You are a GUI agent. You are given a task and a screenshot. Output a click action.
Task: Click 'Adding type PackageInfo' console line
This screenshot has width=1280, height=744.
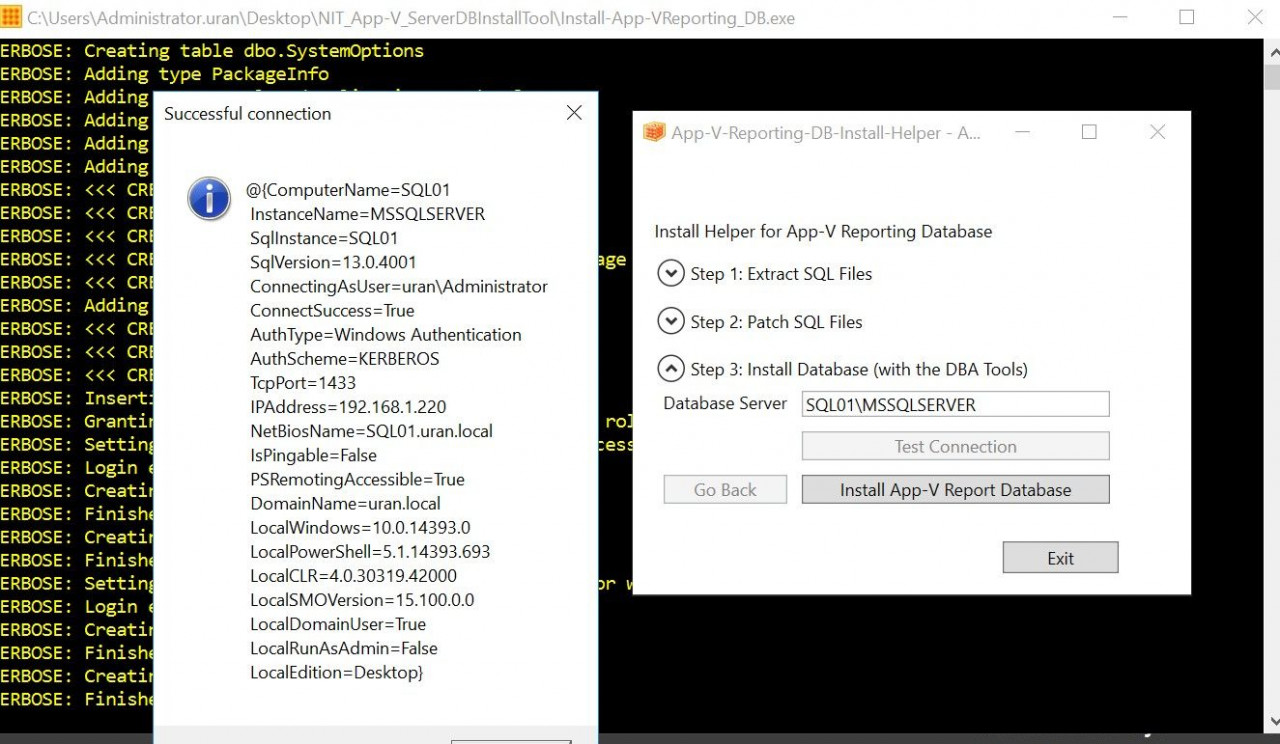pyautogui.click(x=206, y=73)
